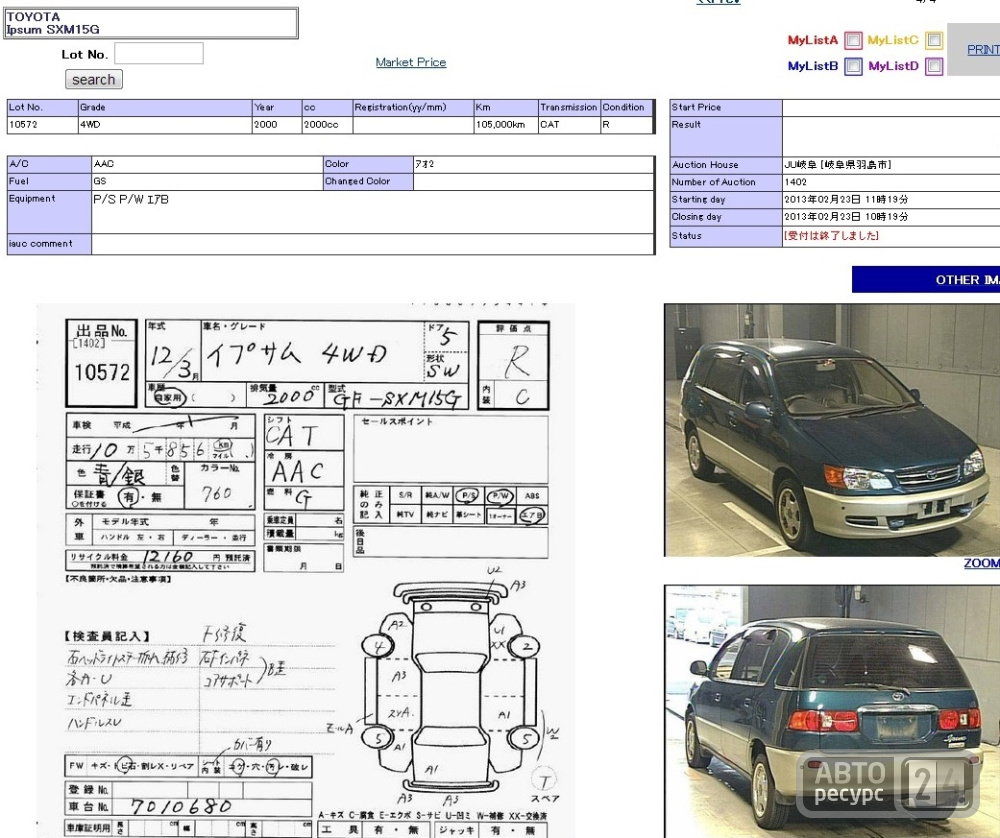Viewport: 1000px width, 838px height.
Task: Click the Starting day date value
Action: click(846, 200)
